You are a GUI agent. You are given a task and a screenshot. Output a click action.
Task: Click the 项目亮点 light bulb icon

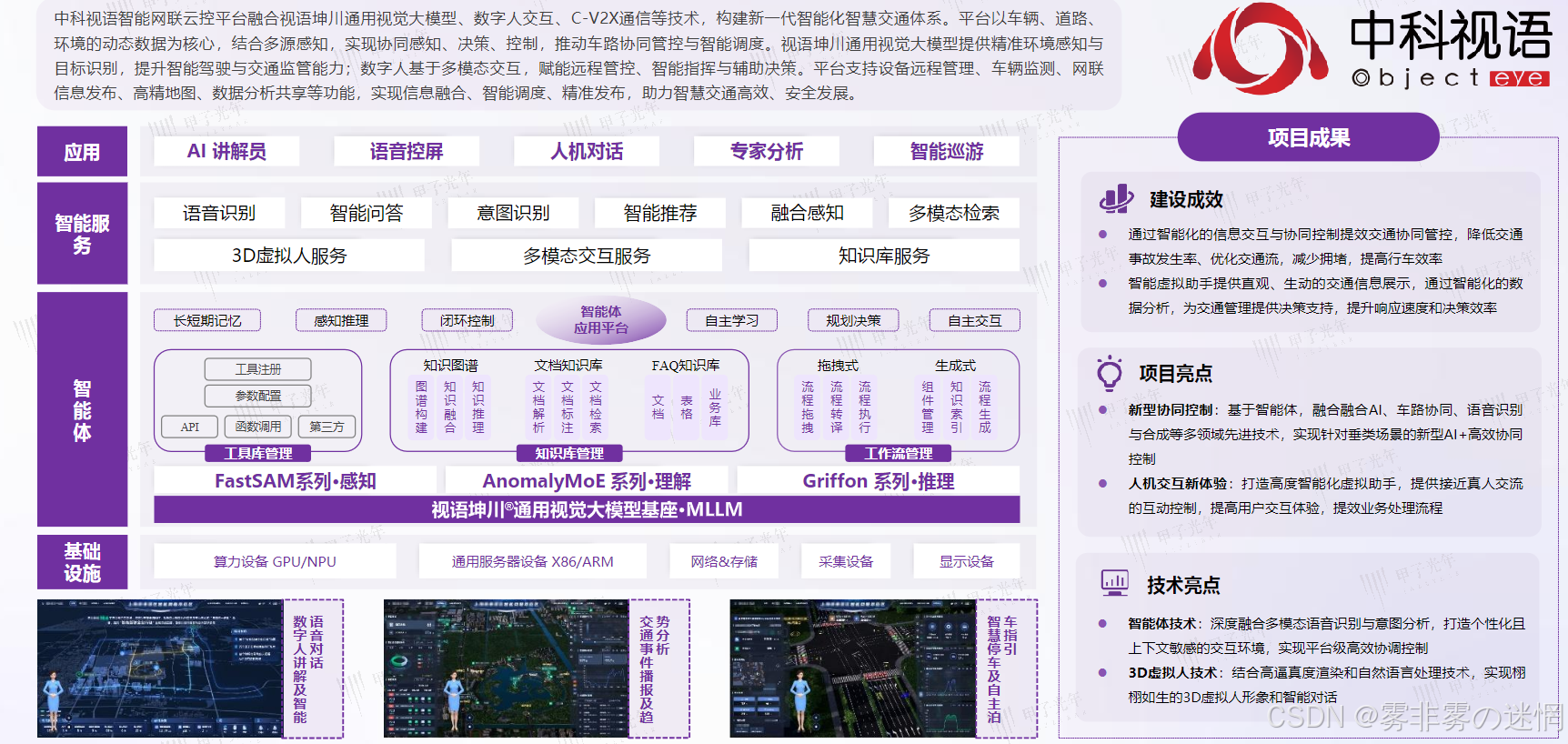[1110, 373]
